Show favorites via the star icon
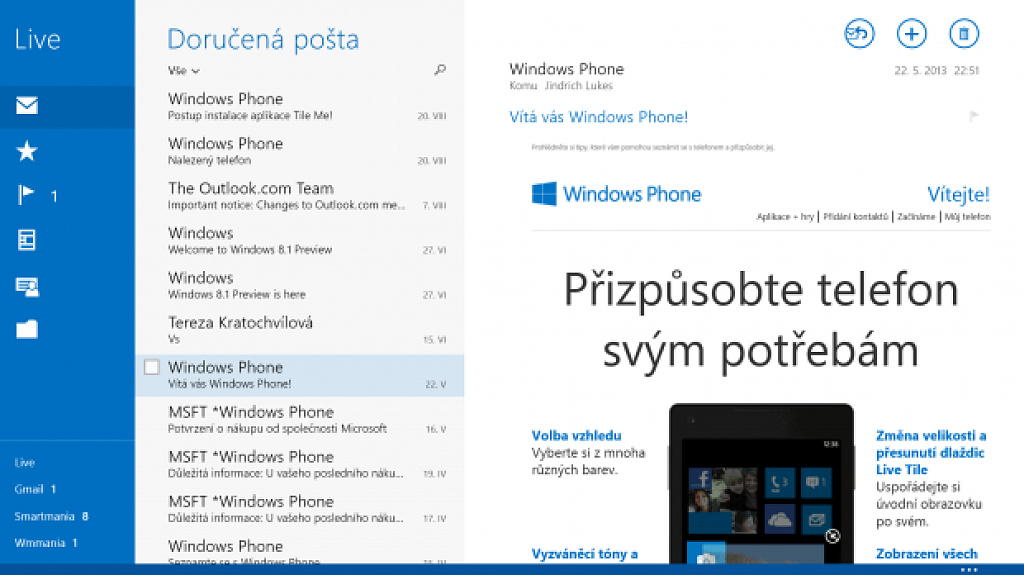1024x575 pixels. [27, 151]
